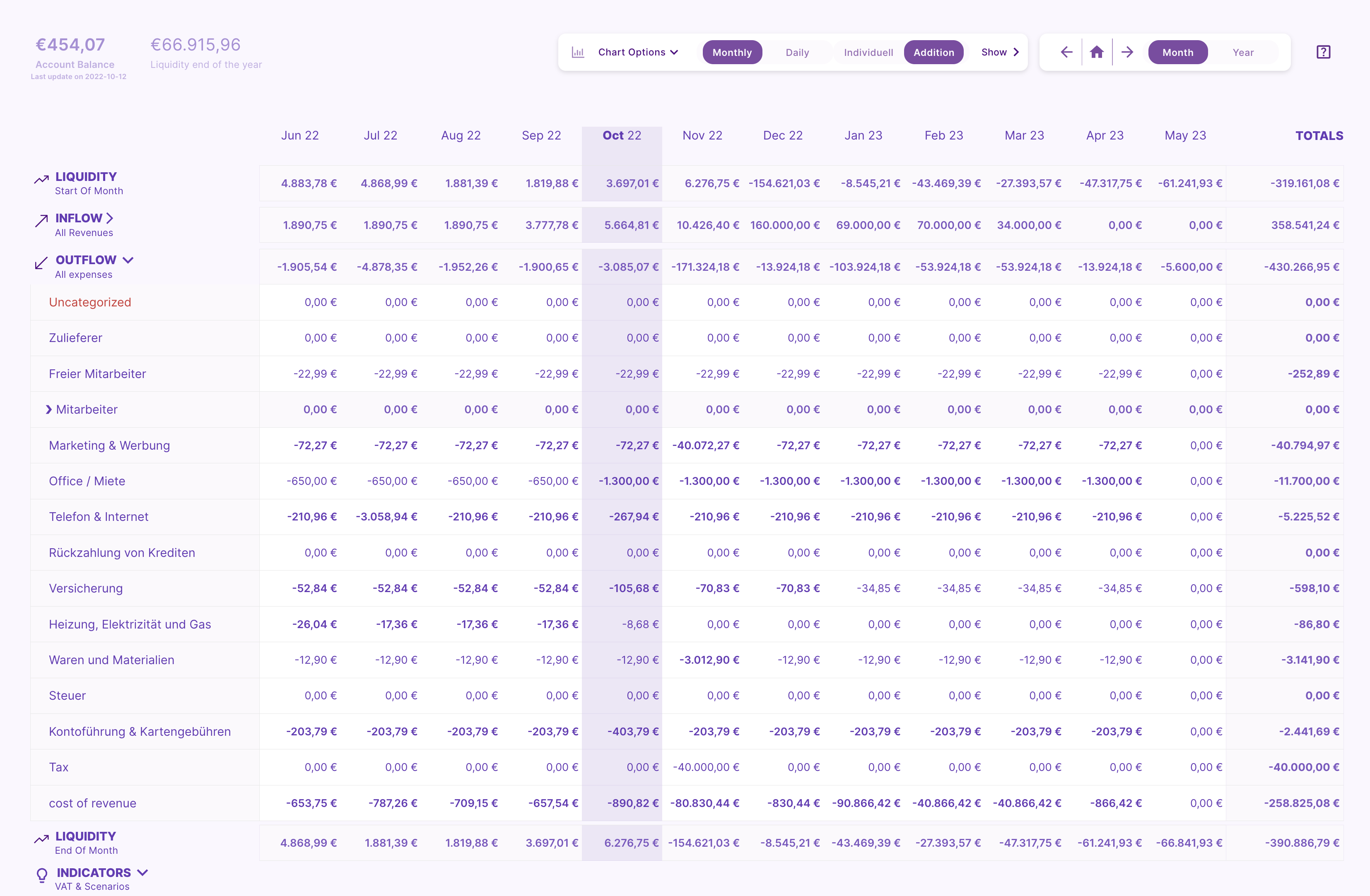Image resolution: width=1370 pixels, height=896 pixels.
Task: Expand the Mitarbeiter row
Action: point(49,410)
